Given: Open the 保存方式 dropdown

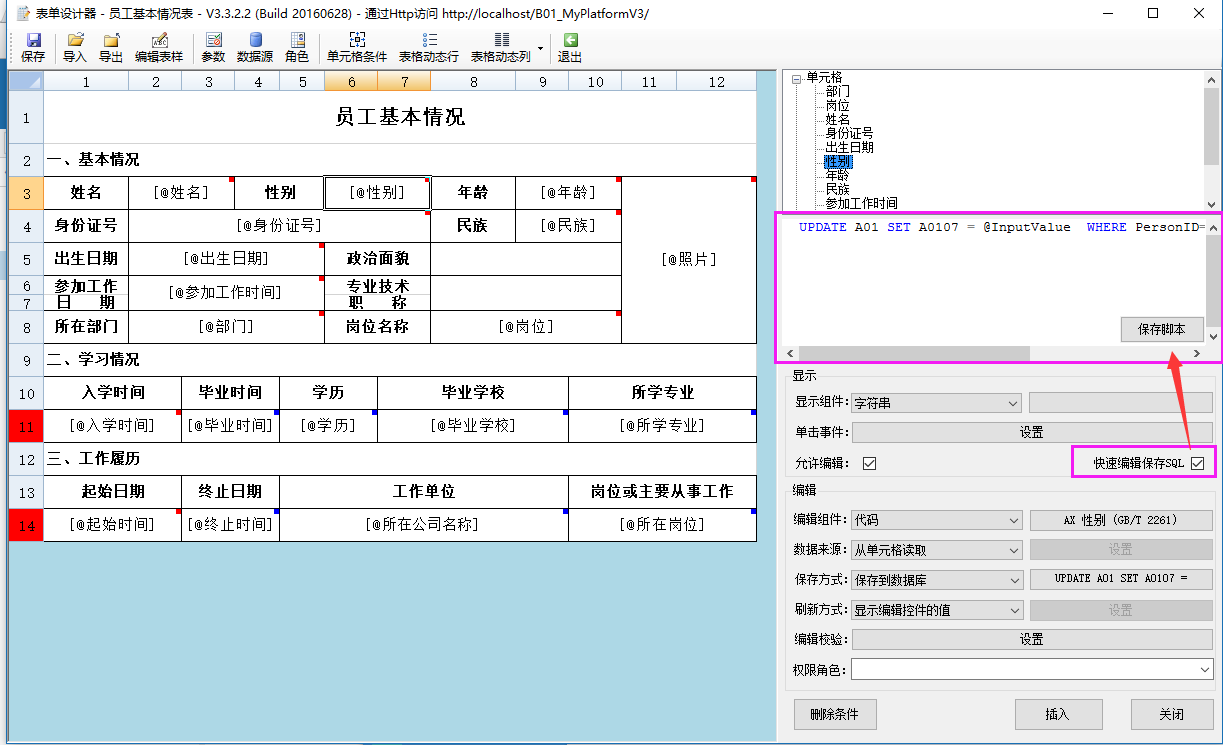Looking at the screenshot, I should tap(935, 580).
